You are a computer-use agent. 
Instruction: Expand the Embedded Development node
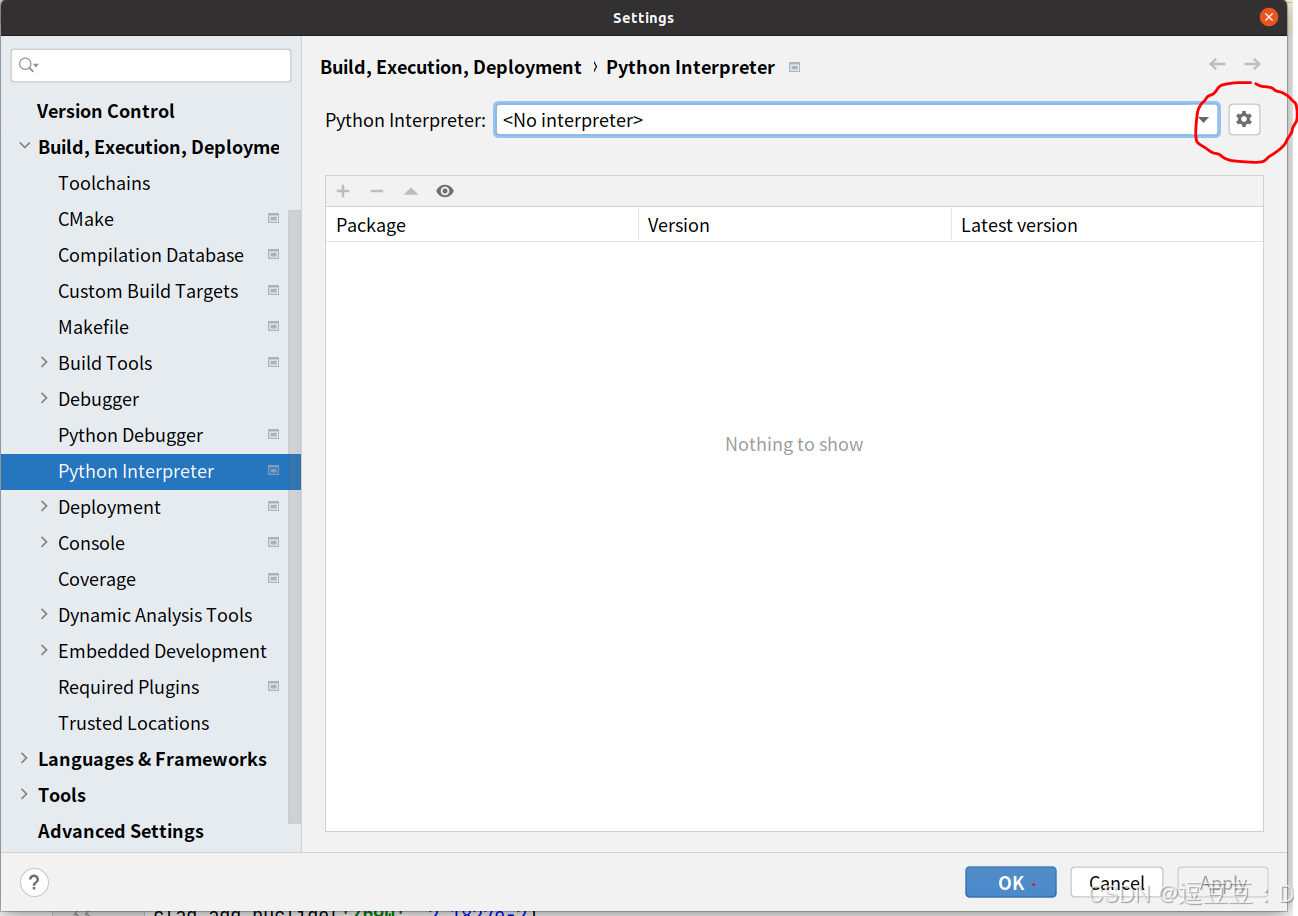click(x=43, y=650)
